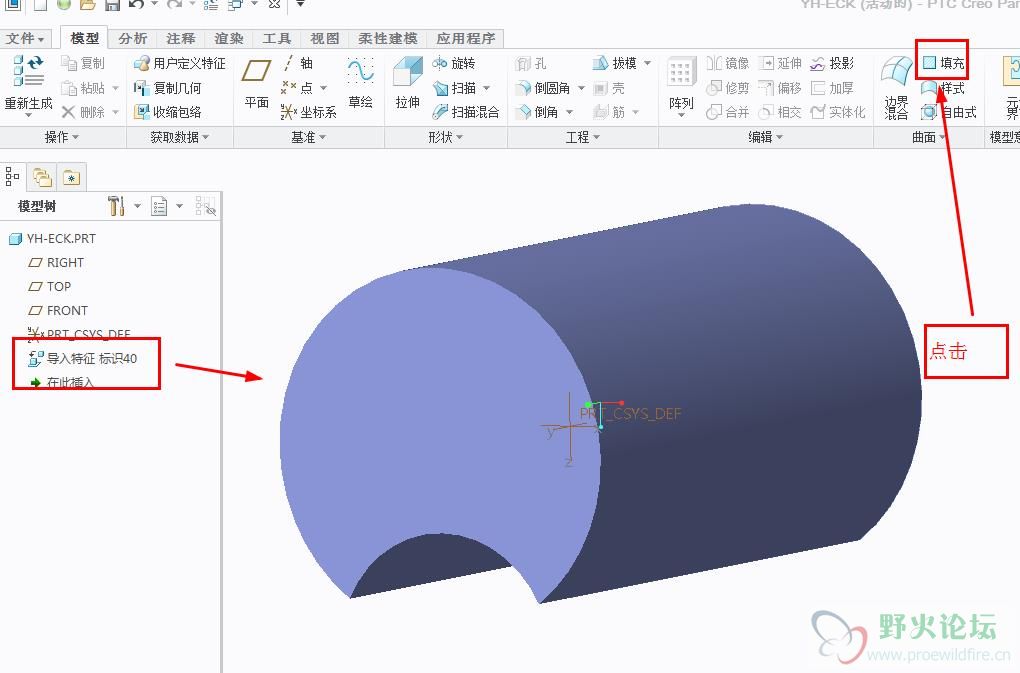Switch to the 柔性建模 tab
The height and width of the screenshot is (673, 1020).
click(388, 38)
